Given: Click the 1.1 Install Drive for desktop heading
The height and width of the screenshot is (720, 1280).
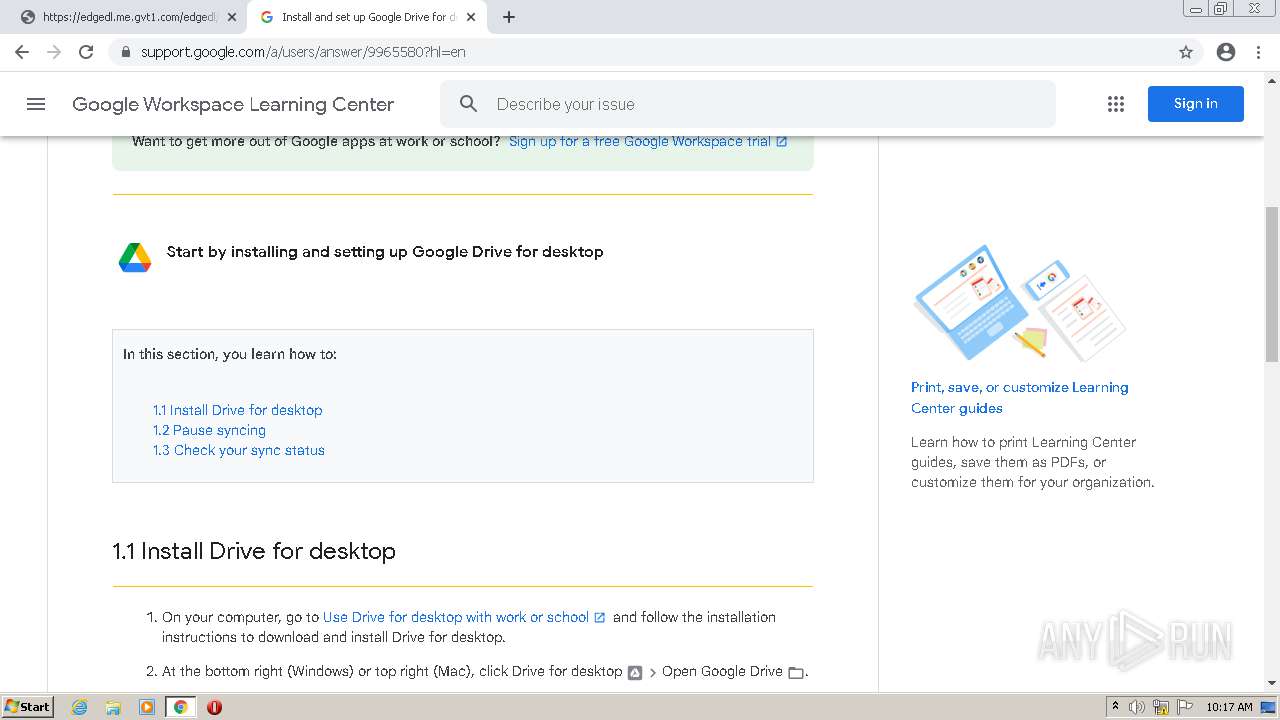Looking at the screenshot, I should pos(254,551).
